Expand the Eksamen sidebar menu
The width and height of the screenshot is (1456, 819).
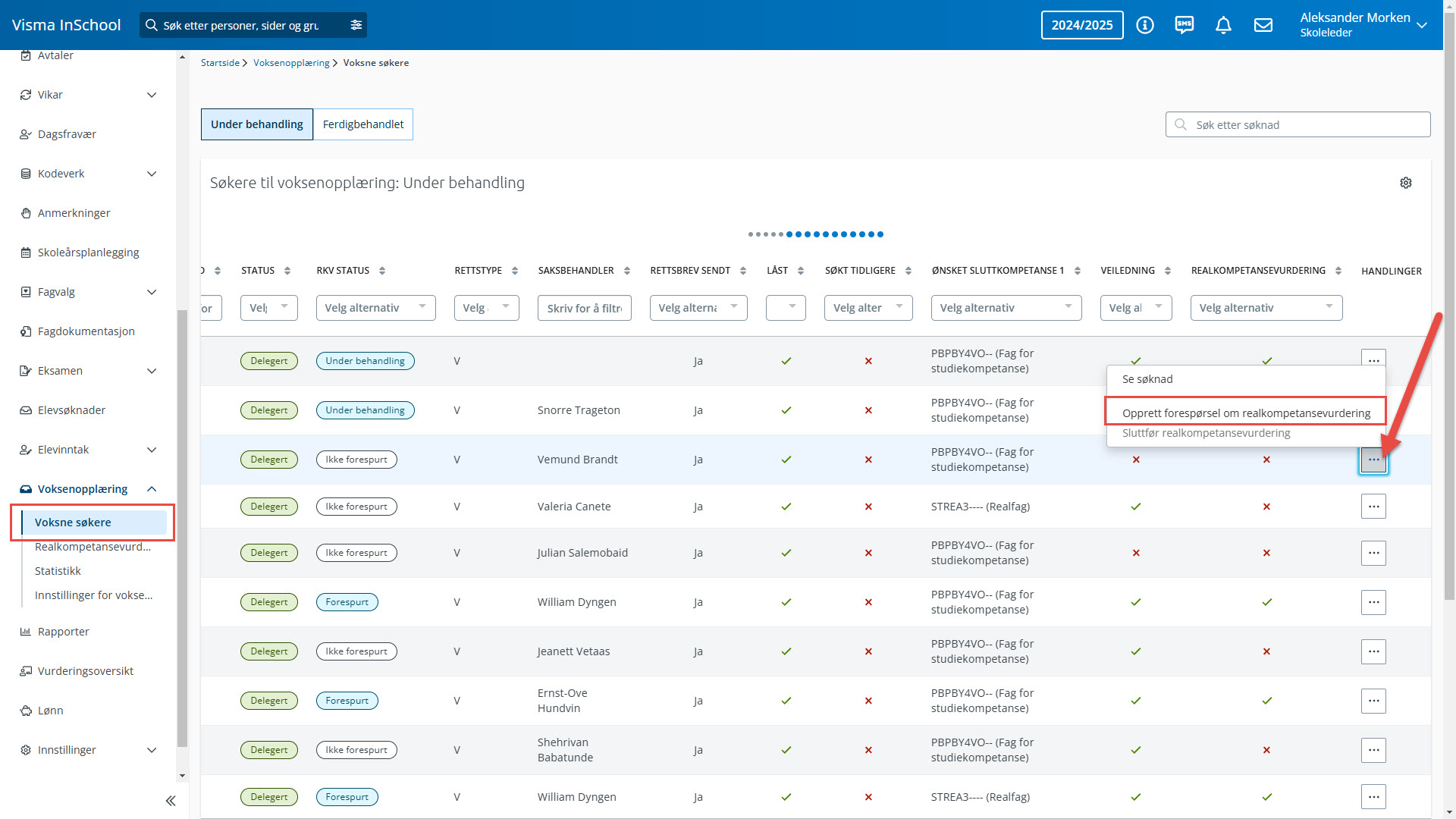click(151, 371)
